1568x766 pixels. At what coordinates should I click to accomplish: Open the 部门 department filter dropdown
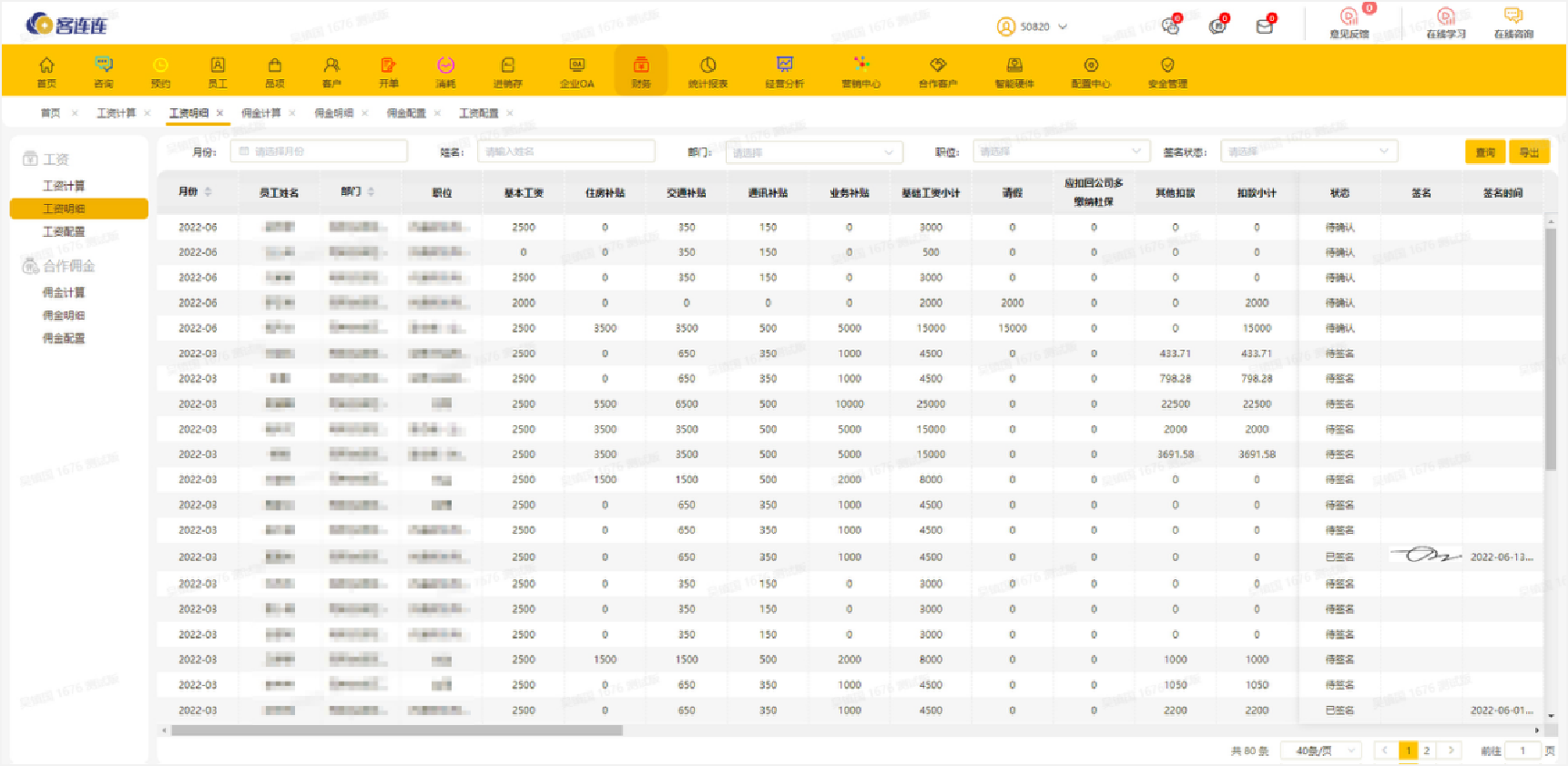[814, 152]
